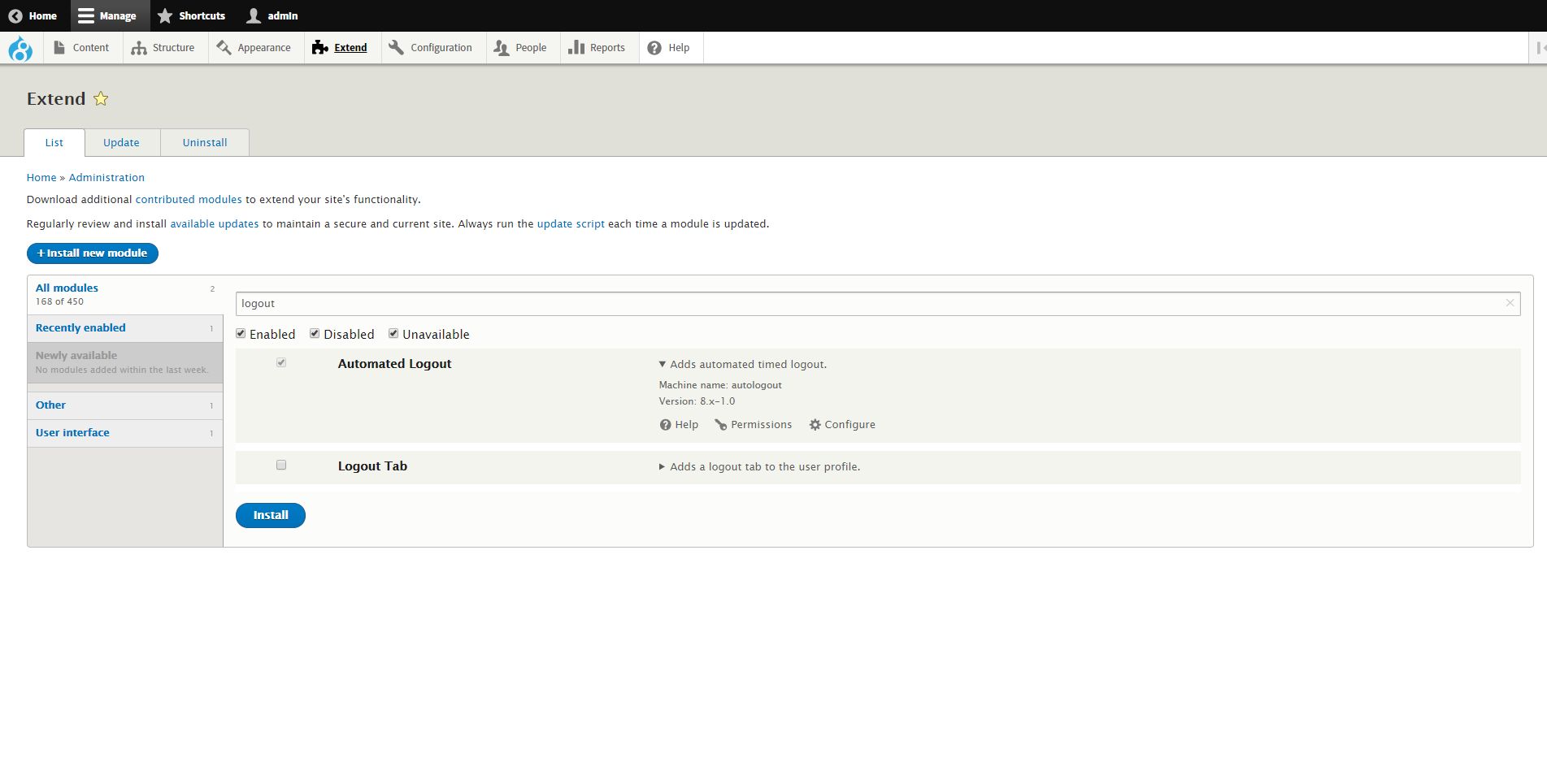Screen dimensions: 1547x784
Task: Click the Help question mark for Automated Logout
Action: (665, 425)
